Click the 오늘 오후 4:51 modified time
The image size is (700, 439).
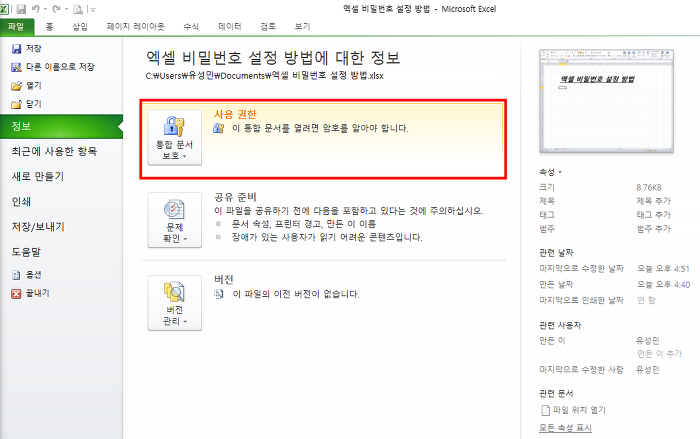[x=663, y=268]
